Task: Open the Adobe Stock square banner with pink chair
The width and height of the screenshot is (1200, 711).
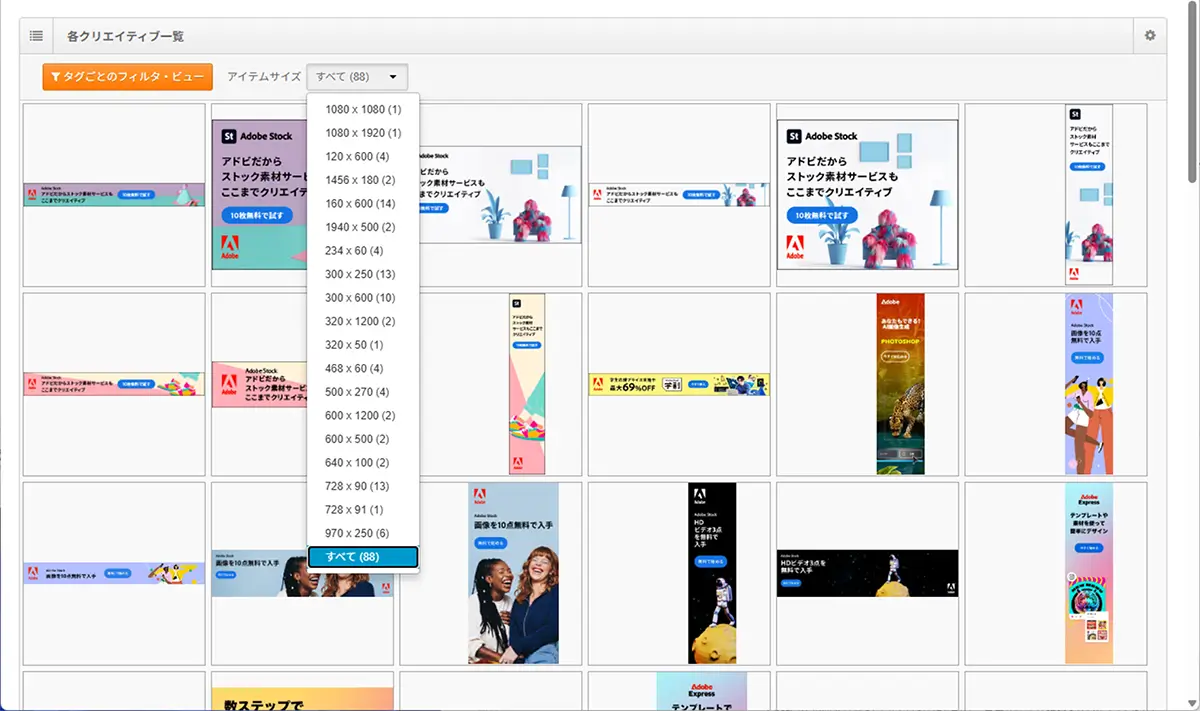Action: point(867,195)
